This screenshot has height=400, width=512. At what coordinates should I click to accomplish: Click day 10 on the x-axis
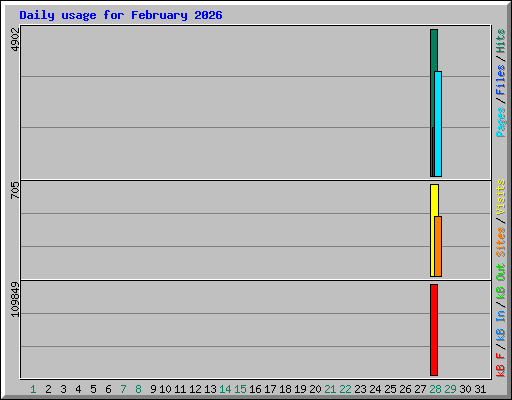click(165, 389)
